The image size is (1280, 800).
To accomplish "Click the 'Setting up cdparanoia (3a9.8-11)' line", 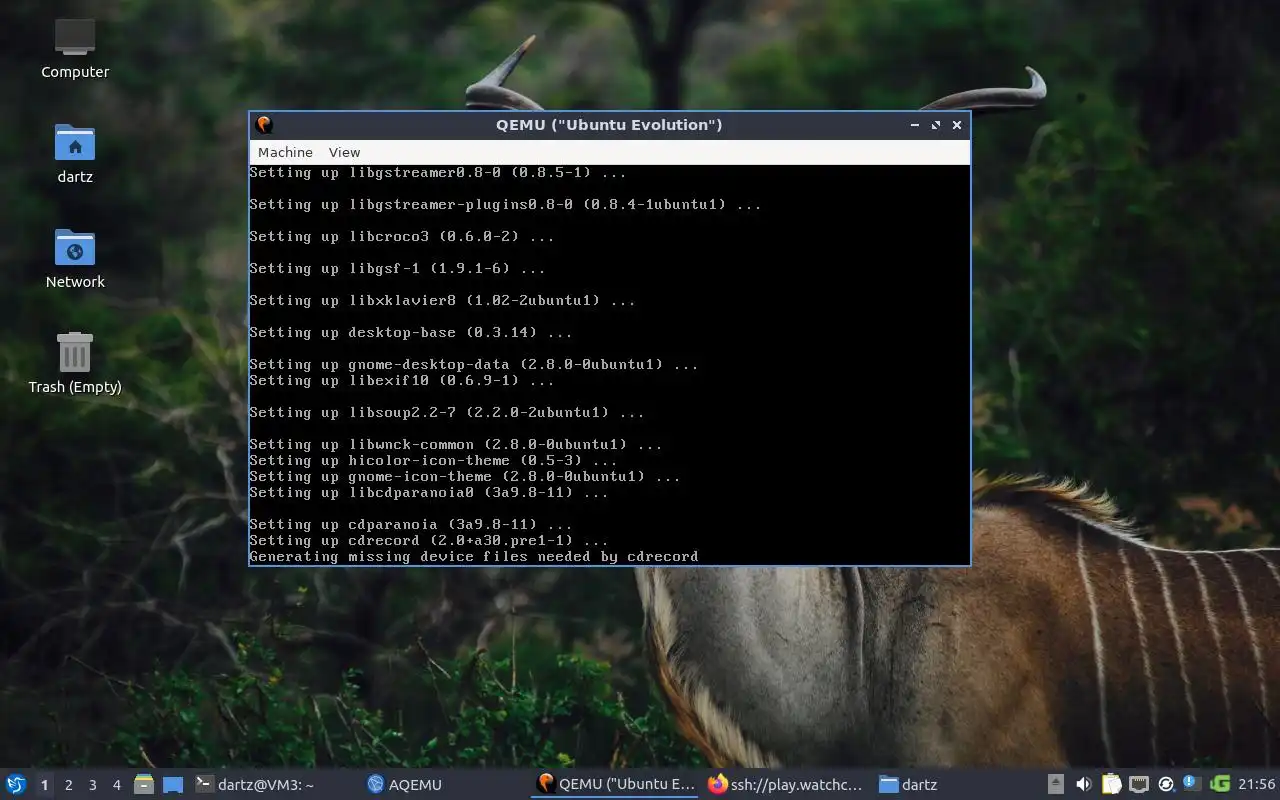I will coord(411,524).
